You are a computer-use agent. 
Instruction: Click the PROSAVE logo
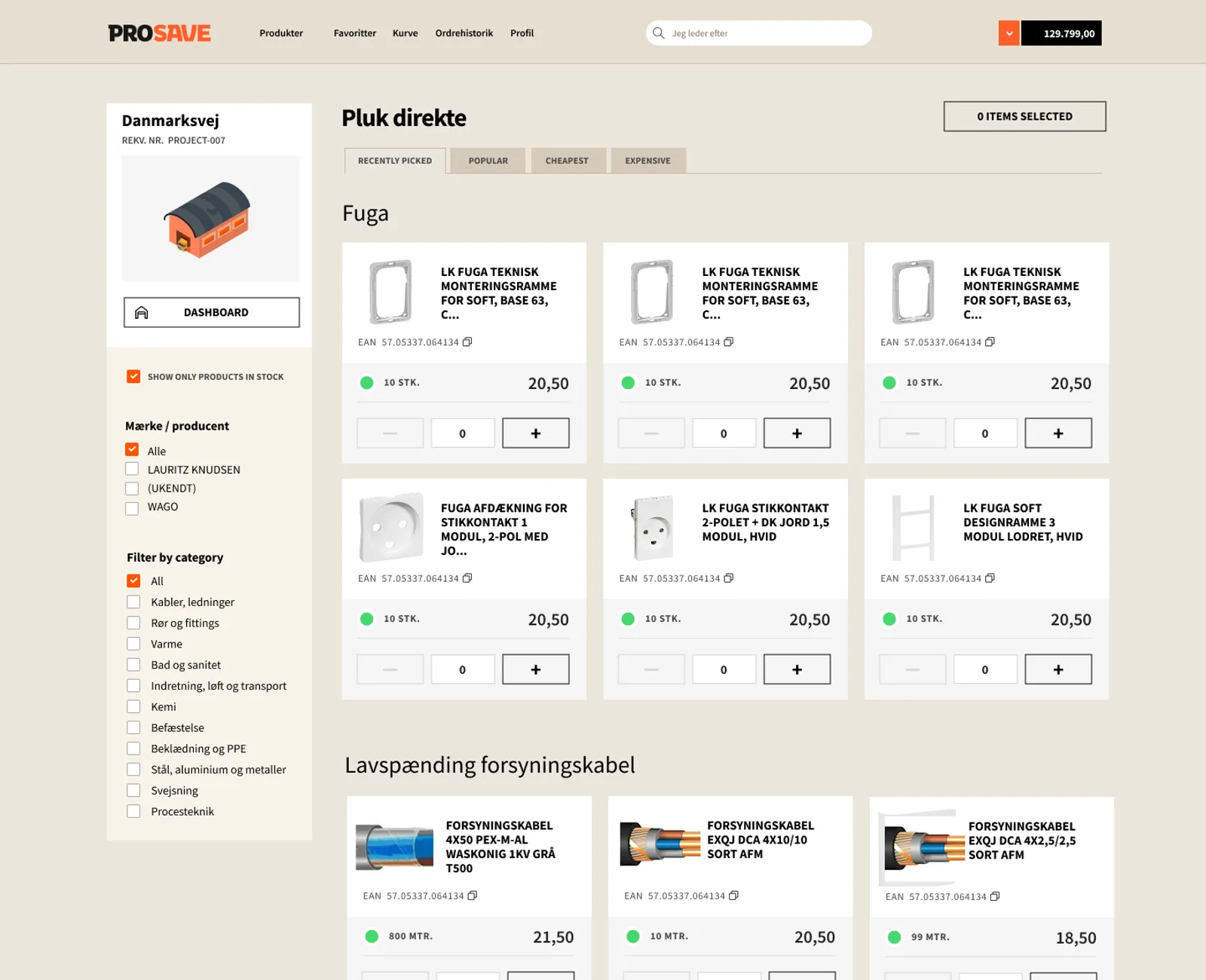[159, 33]
